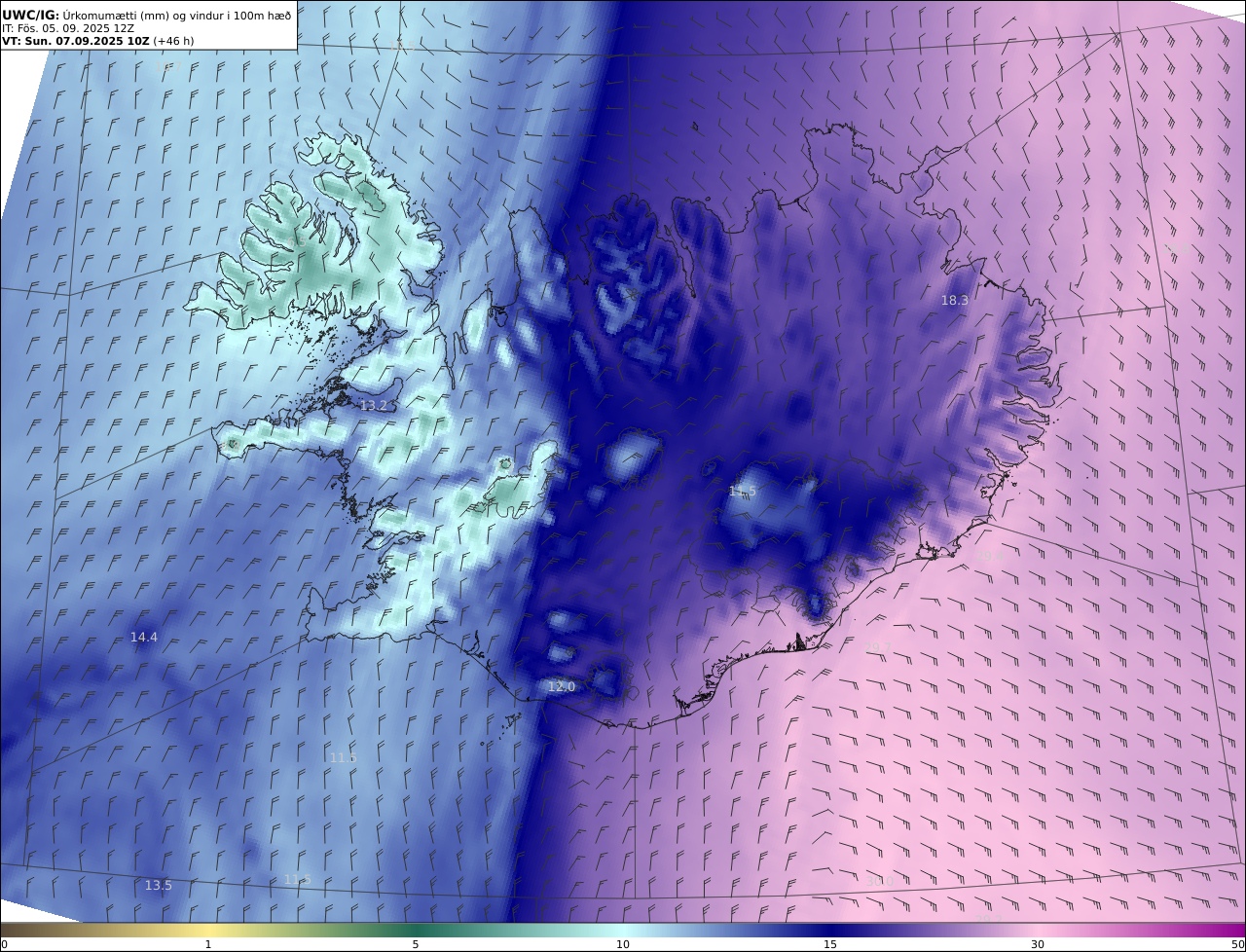Click the colorbar tick label 5
The image size is (1246, 952).
tap(416, 944)
